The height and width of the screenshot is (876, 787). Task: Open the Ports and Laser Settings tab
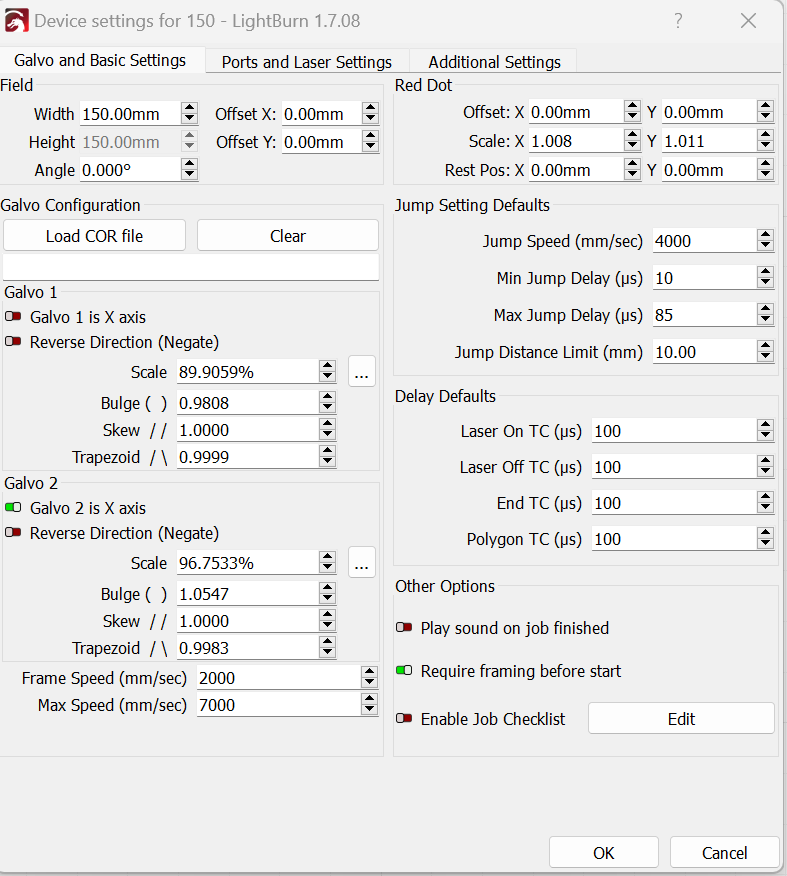click(x=307, y=61)
